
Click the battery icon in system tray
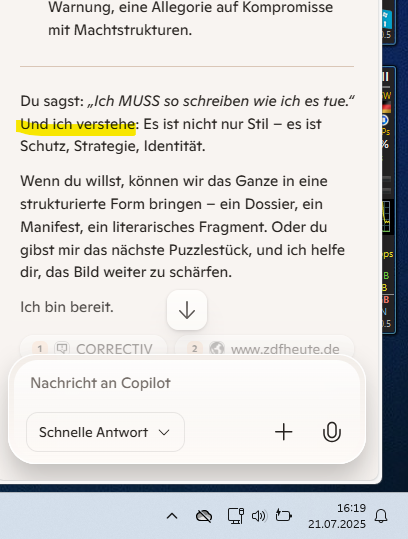tap(284, 516)
